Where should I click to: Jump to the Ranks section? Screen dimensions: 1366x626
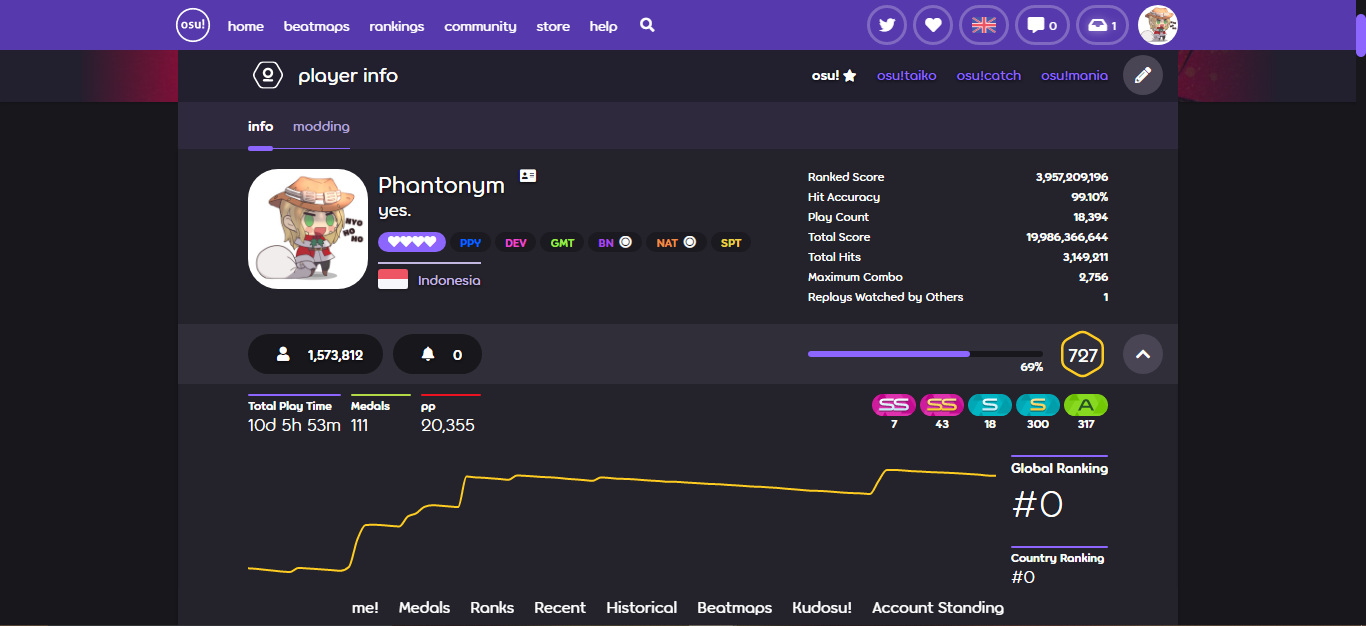click(492, 607)
